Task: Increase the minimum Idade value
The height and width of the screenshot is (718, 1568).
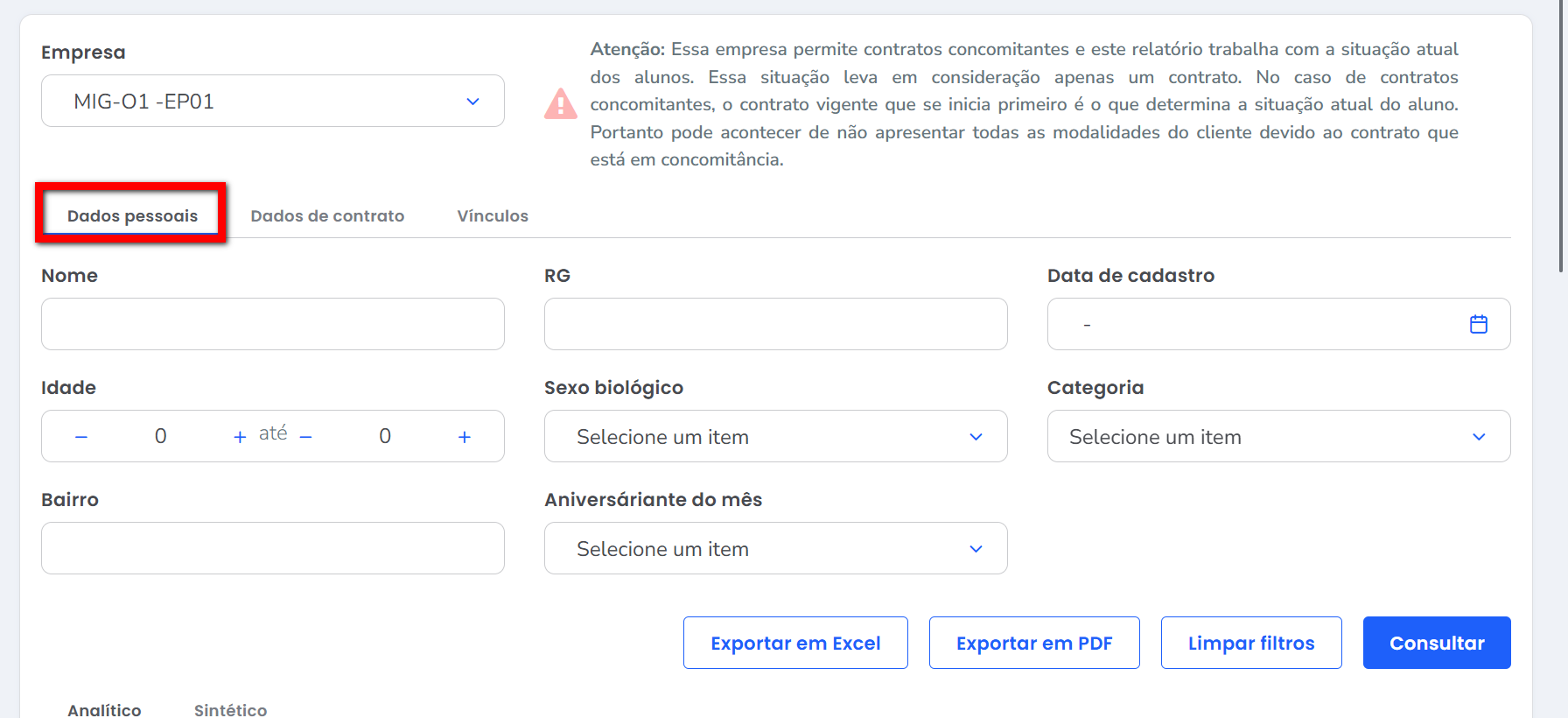Action: (239, 436)
